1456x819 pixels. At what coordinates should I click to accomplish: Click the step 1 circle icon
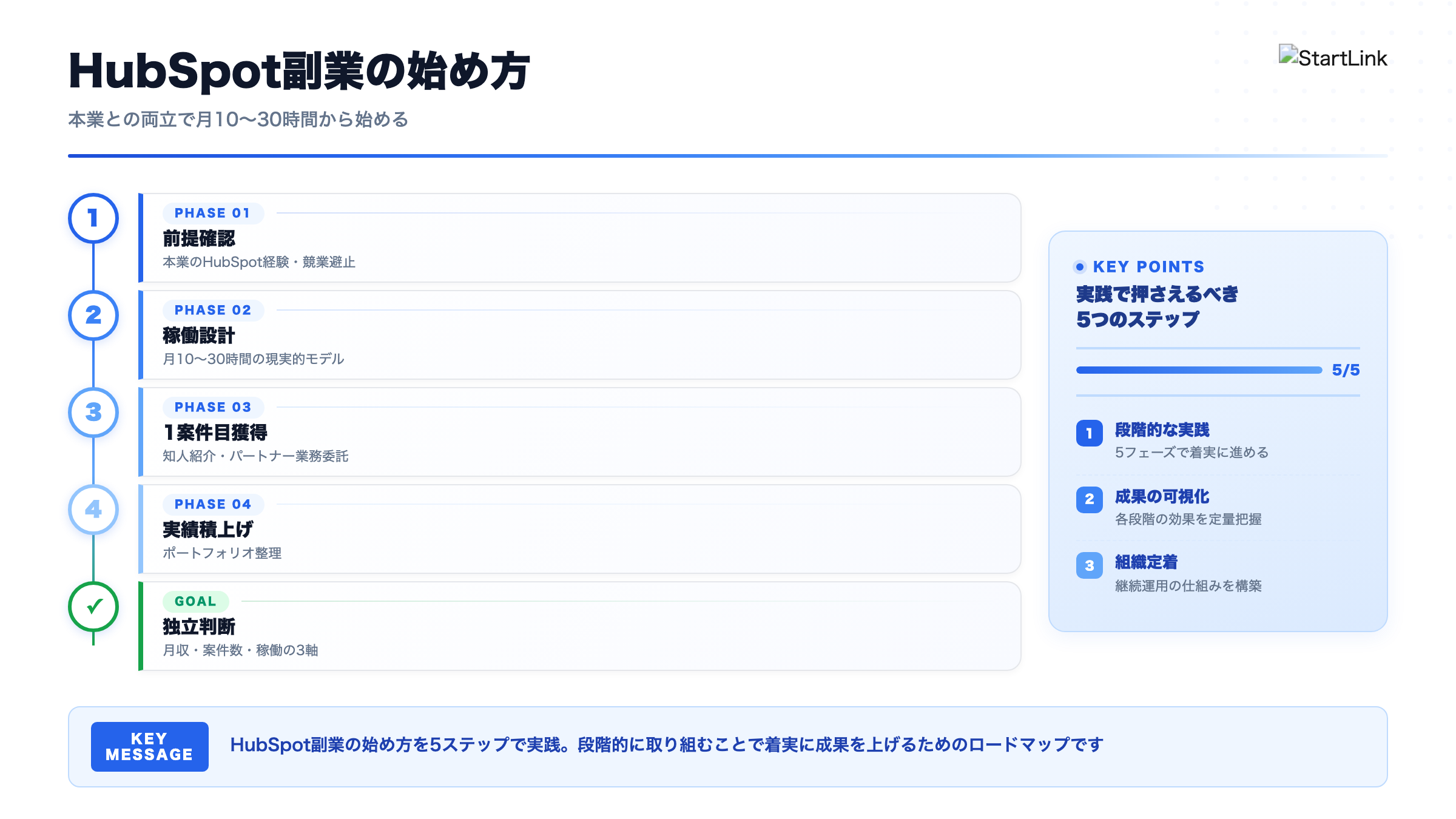(x=93, y=218)
